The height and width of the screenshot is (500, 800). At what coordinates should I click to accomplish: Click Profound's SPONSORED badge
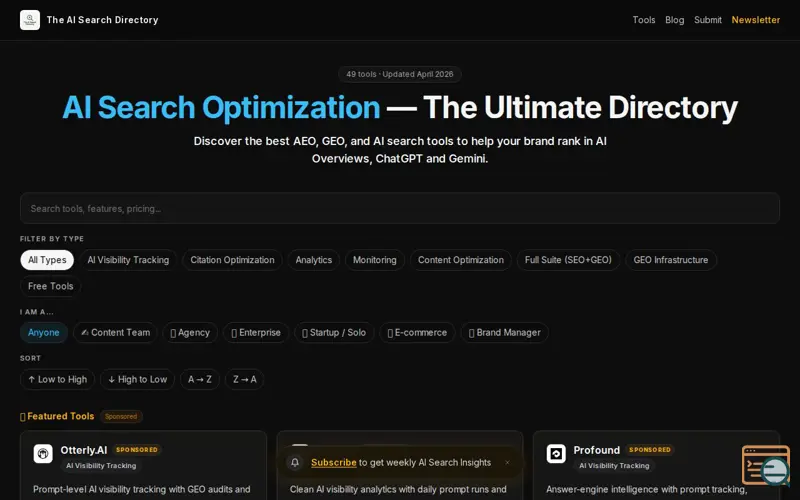pos(649,449)
